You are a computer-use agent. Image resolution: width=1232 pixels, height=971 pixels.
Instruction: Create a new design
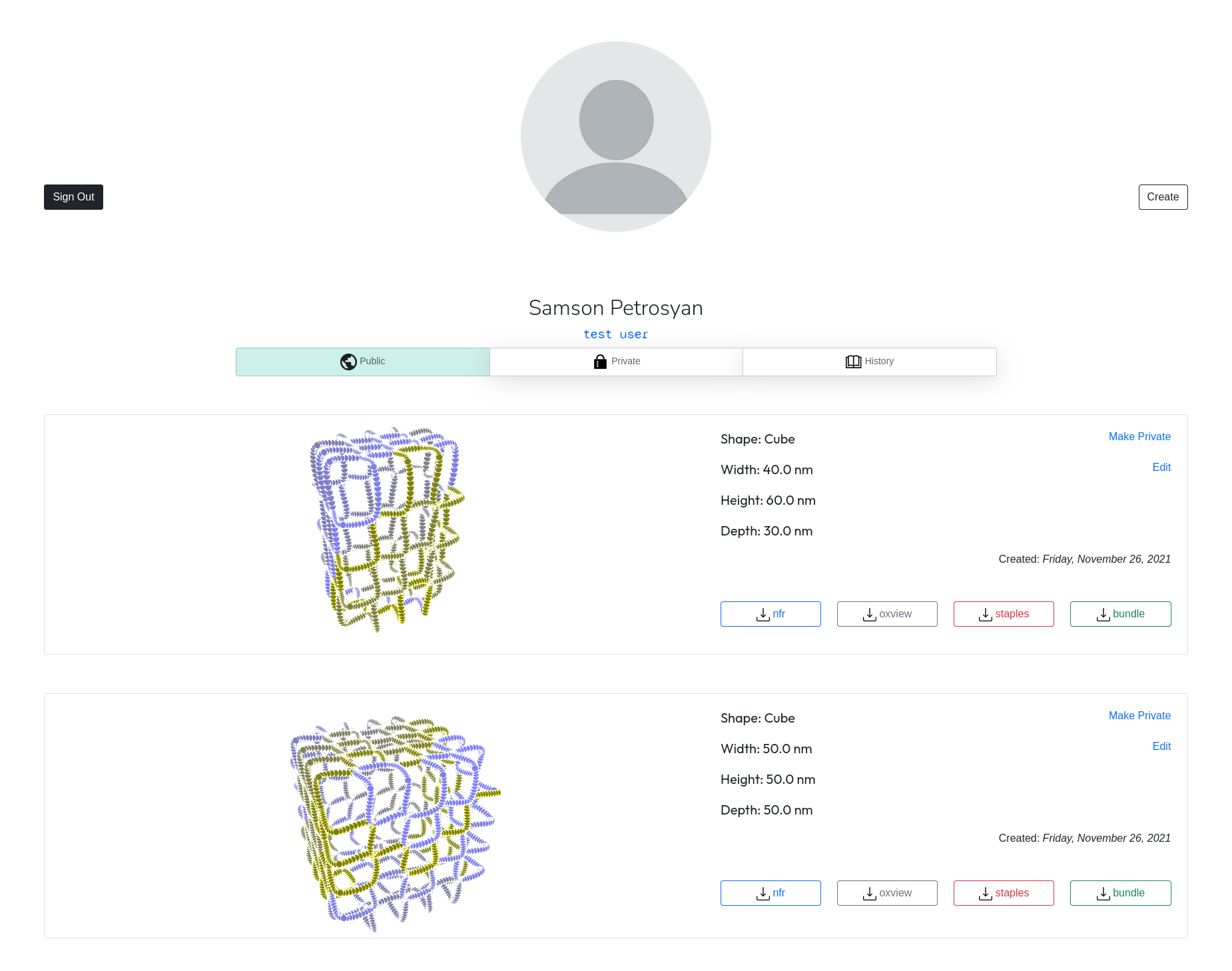tap(1163, 197)
